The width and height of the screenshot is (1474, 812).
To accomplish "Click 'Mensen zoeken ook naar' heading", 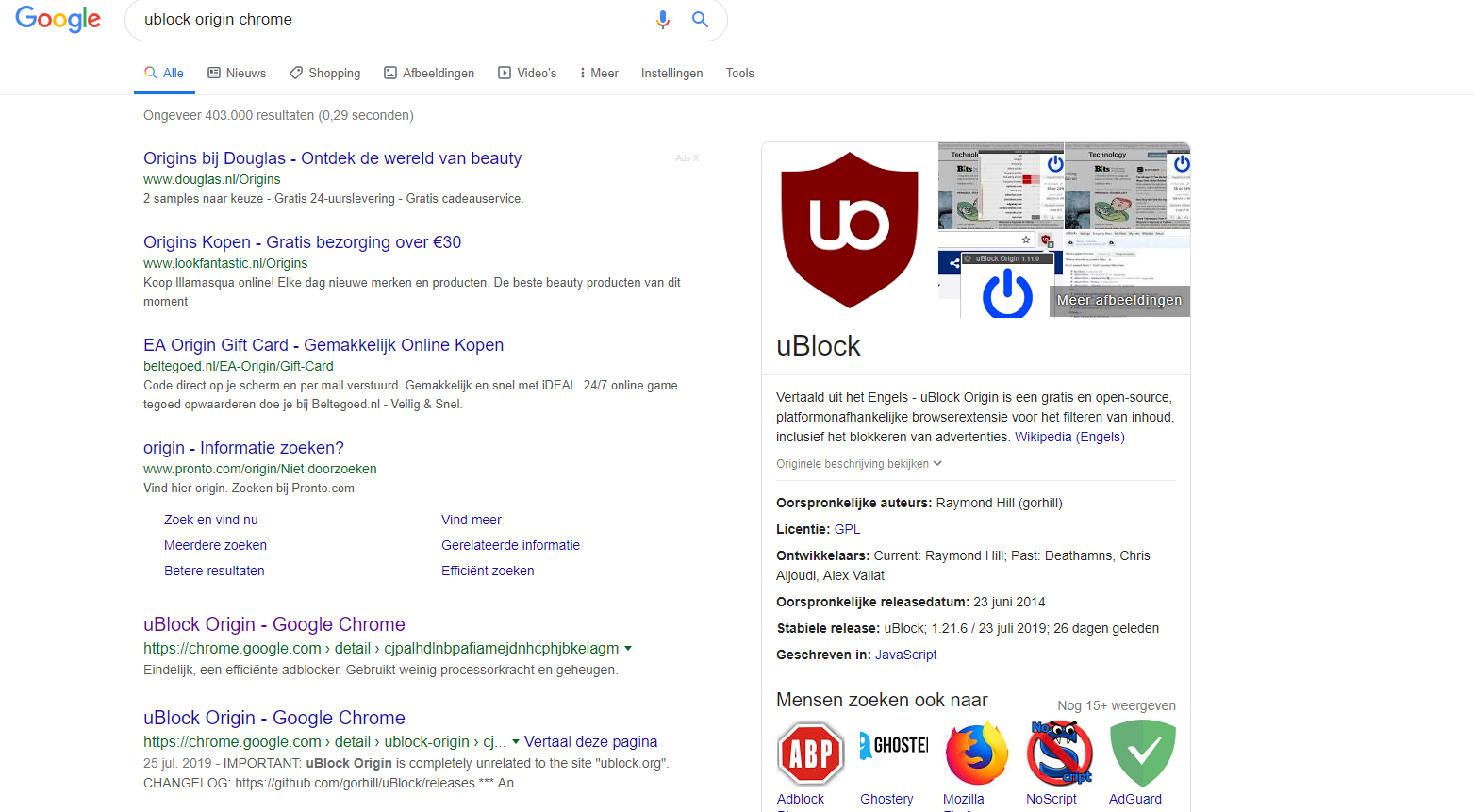I will tap(882, 700).
